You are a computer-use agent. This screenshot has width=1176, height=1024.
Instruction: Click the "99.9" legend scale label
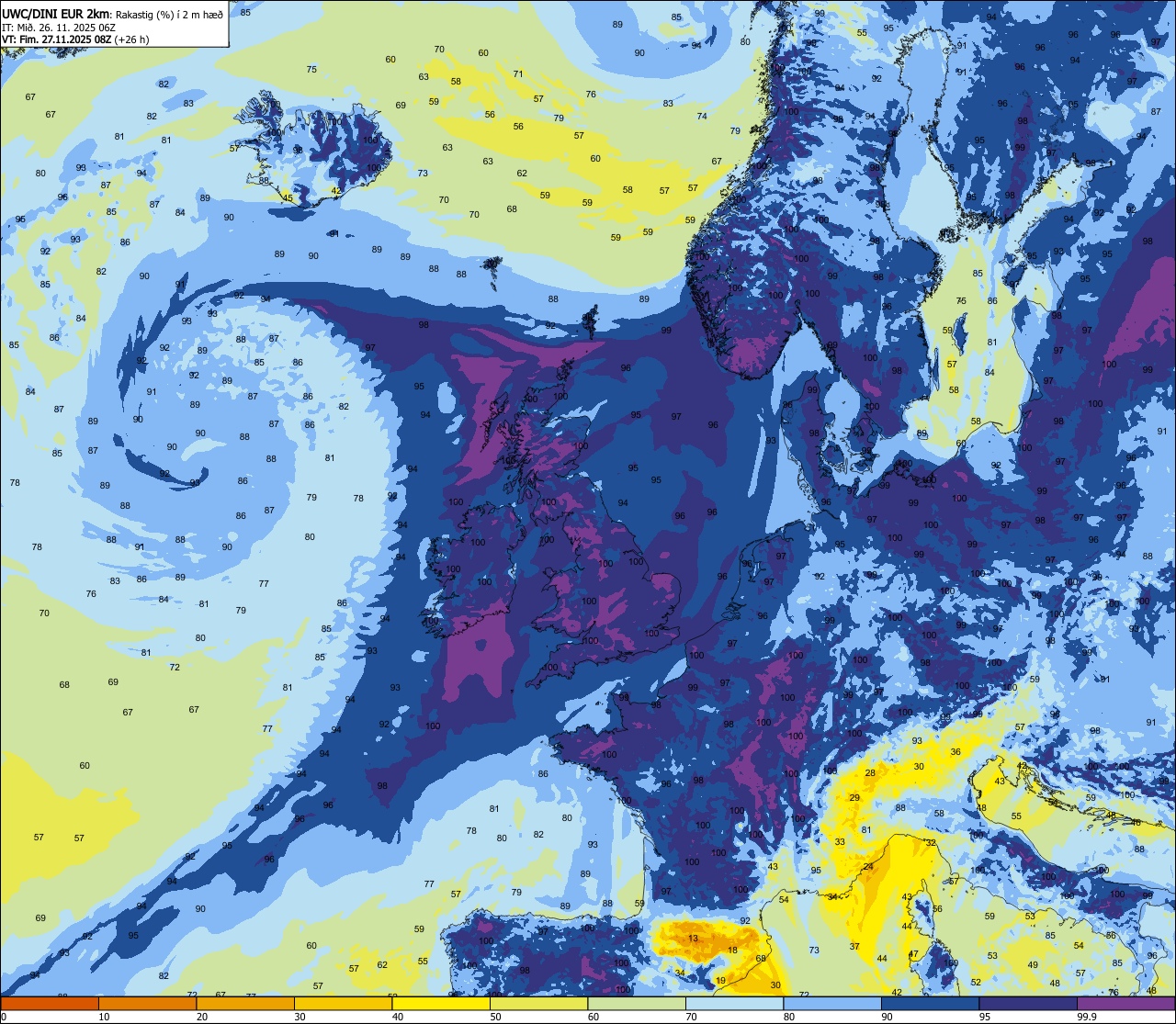[1088, 1017]
